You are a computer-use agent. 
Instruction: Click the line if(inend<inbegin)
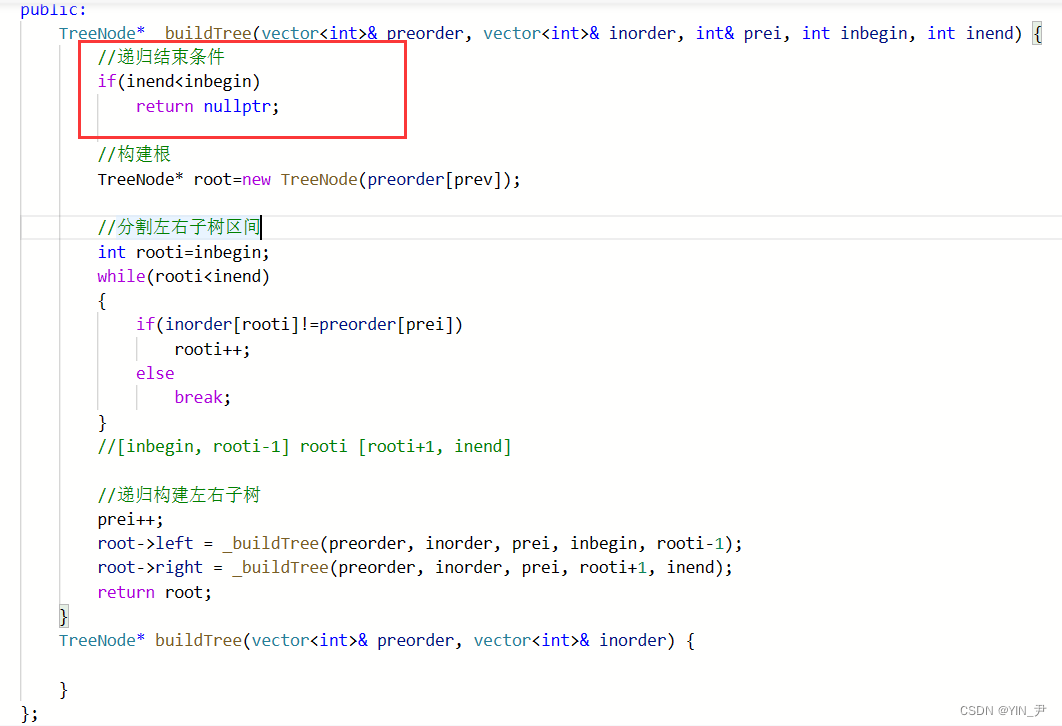coord(179,82)
